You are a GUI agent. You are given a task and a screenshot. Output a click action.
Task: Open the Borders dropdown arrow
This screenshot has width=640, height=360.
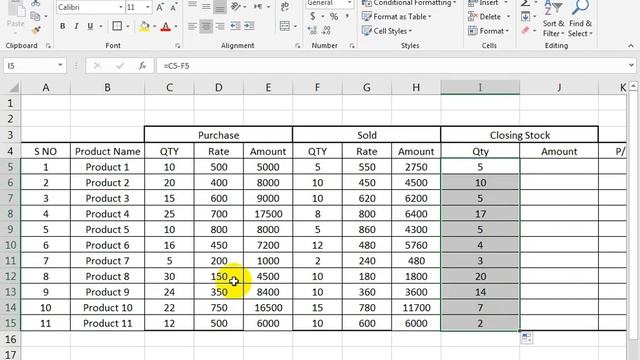coord(128,27)
